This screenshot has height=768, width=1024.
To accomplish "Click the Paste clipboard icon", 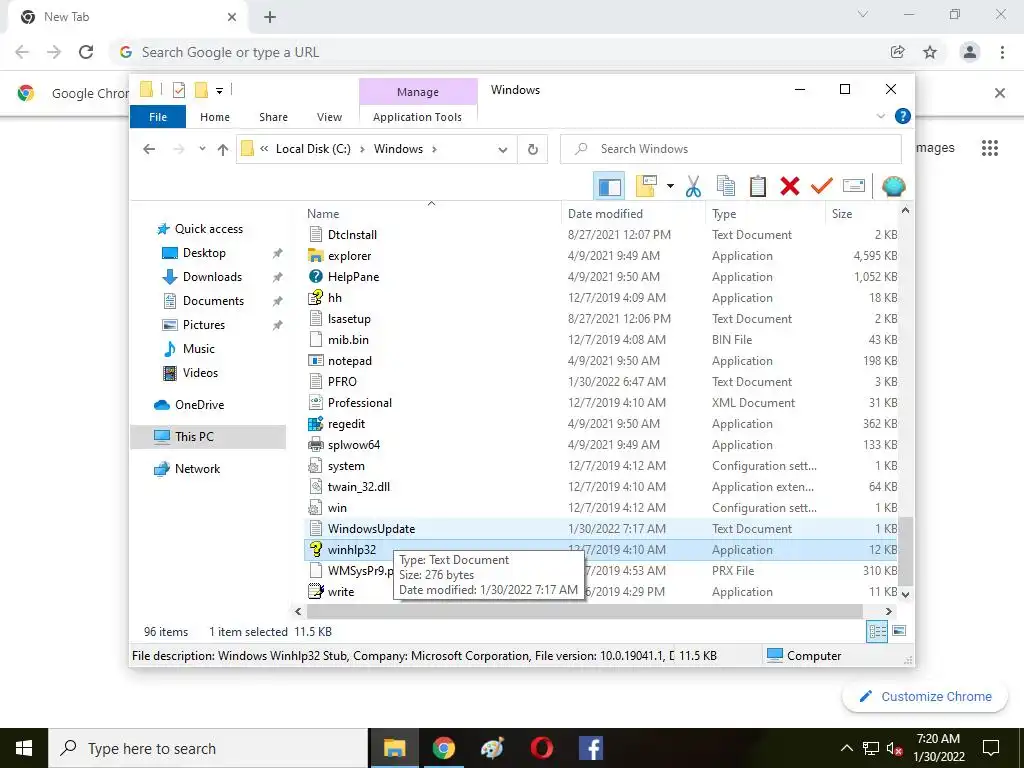I will (758, 187).
